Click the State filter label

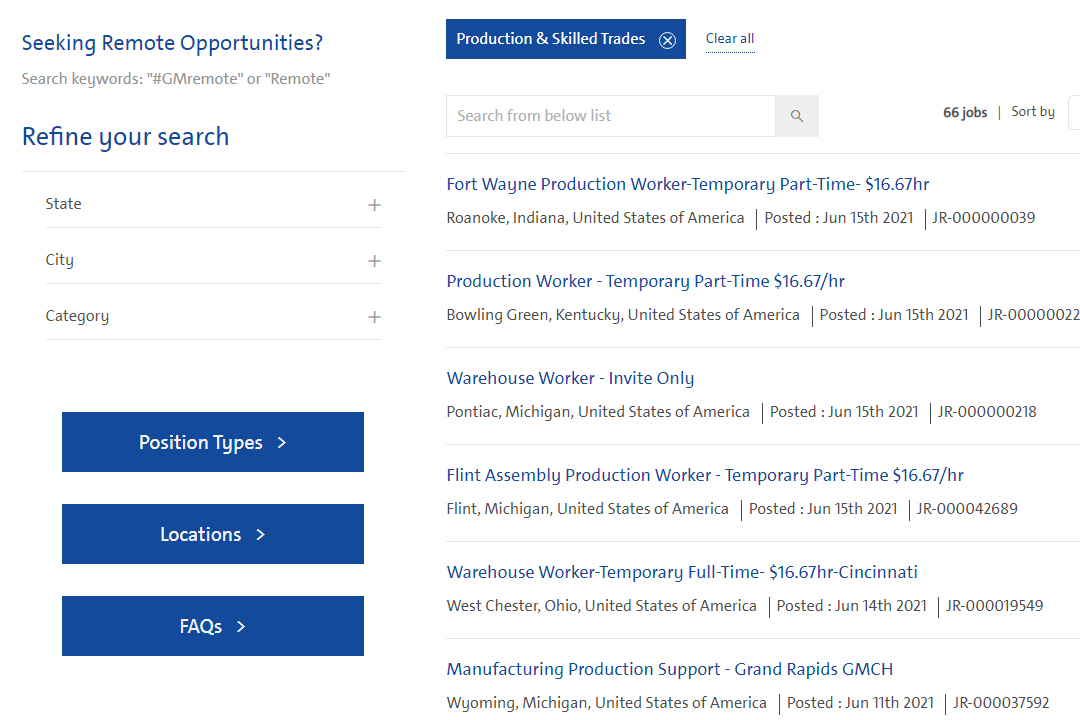[64, 204]
